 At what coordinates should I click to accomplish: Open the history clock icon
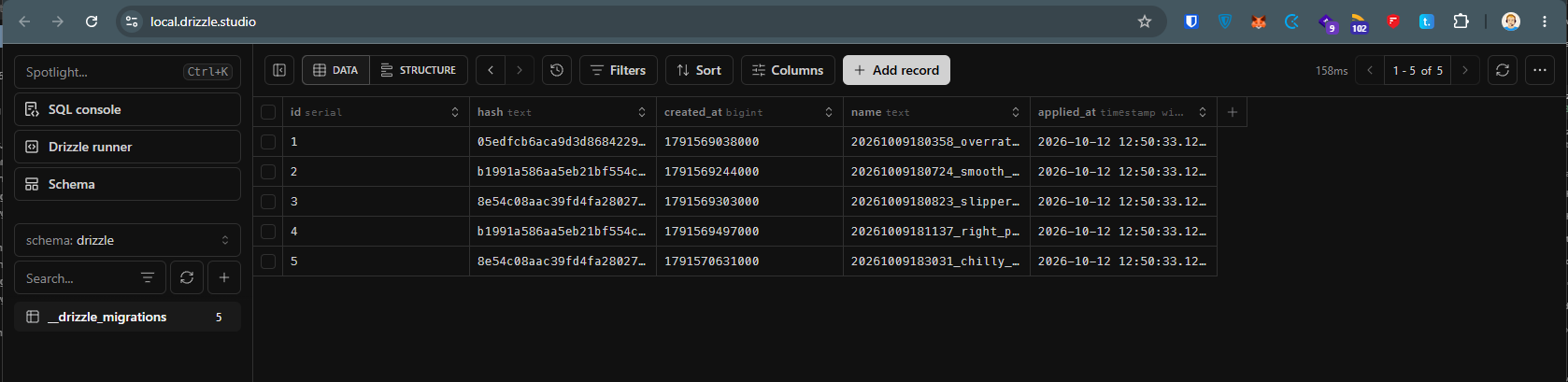coord(557,70)
